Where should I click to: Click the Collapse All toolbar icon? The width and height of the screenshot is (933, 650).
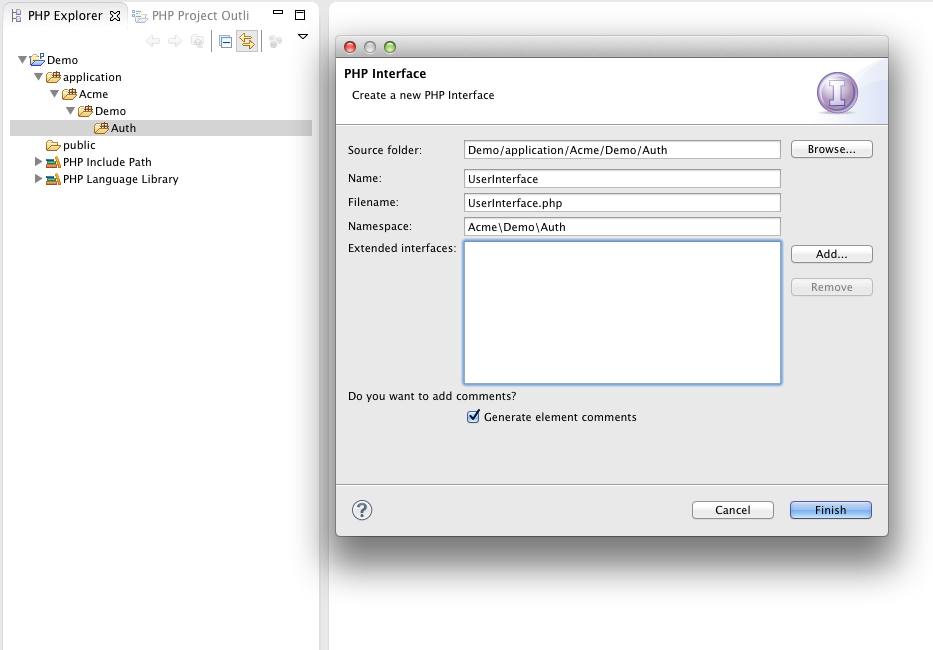226,41
